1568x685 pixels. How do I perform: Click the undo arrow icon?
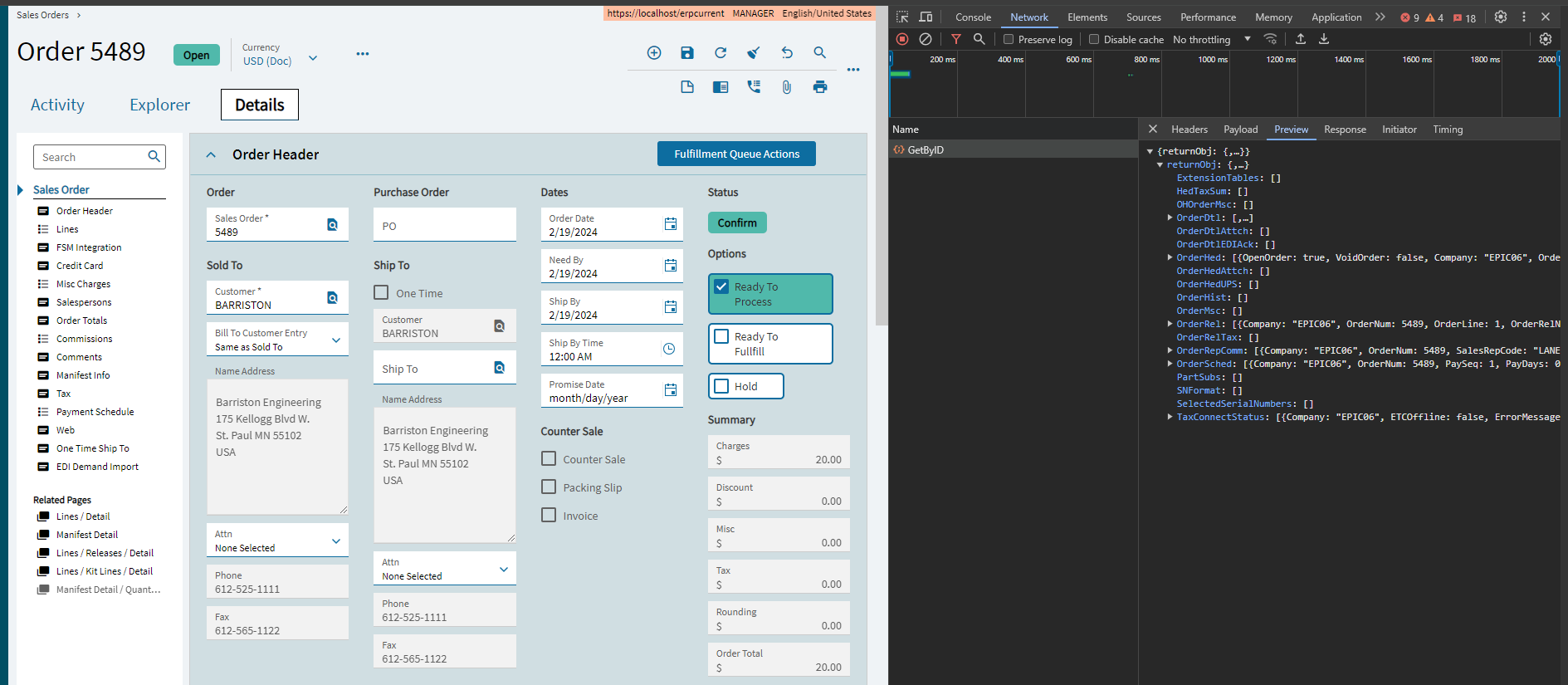pyautogui.click(x=787, y=53)
